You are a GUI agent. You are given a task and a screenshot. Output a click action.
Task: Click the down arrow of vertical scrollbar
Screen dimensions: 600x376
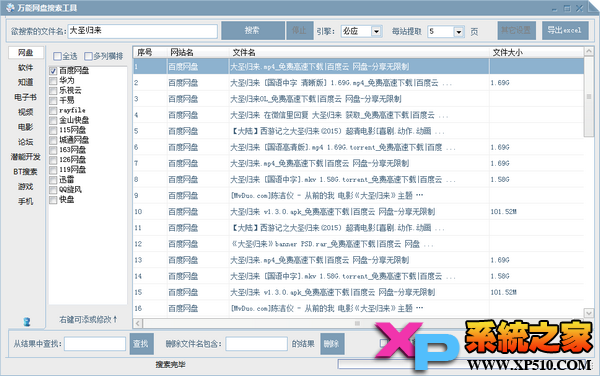(x=589, y=313)
